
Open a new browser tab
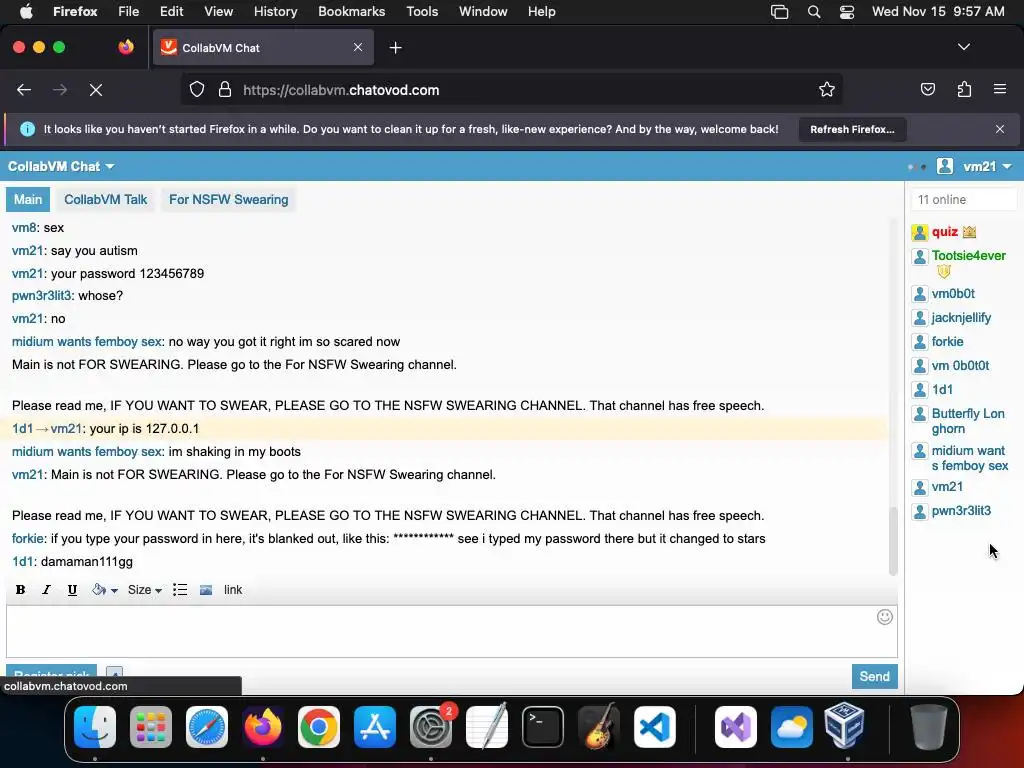tap(395, 48)
